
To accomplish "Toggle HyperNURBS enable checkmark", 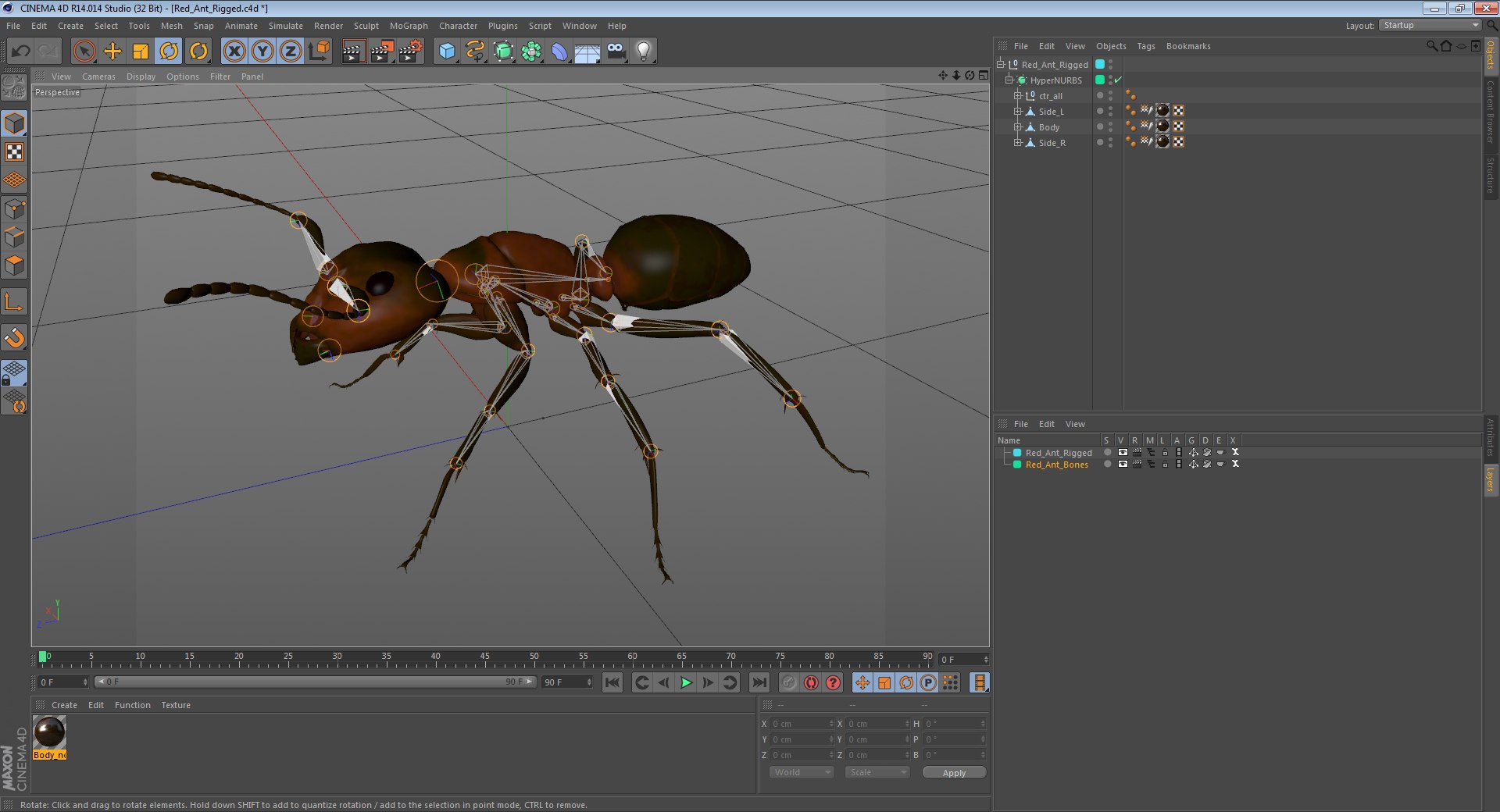I will pos(1118,80).
